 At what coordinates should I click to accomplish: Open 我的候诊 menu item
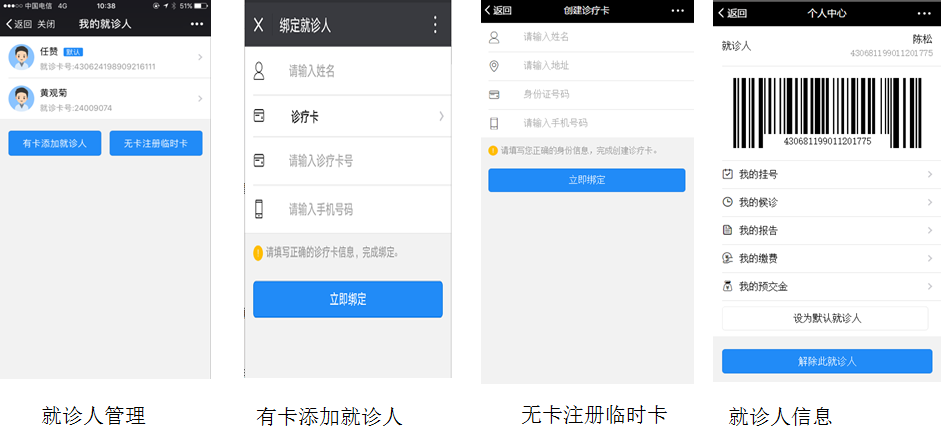click(827, 203)
